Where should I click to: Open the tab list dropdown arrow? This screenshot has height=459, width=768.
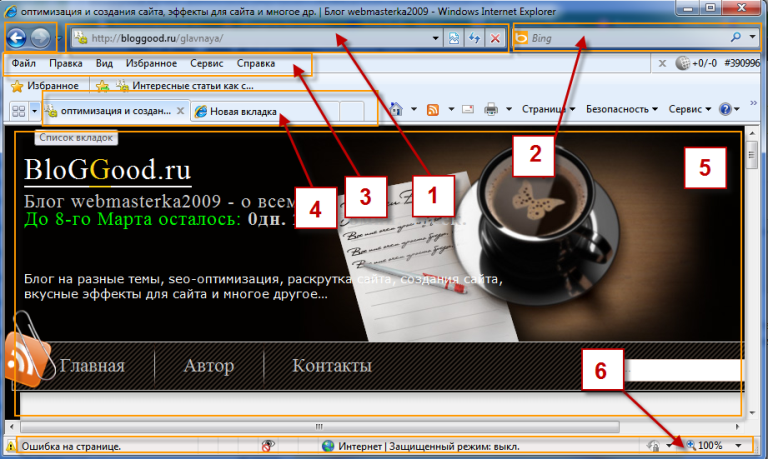34,111
